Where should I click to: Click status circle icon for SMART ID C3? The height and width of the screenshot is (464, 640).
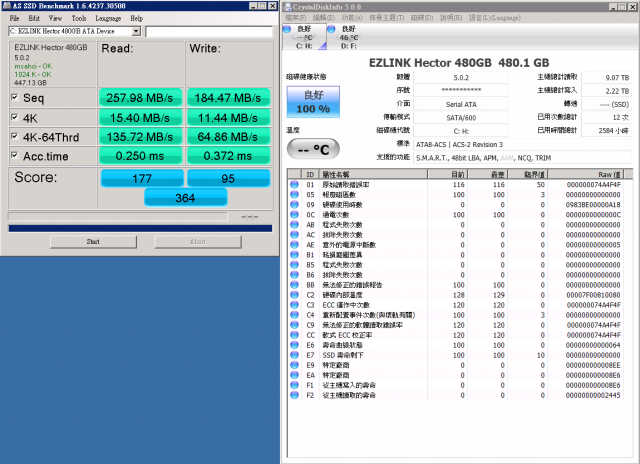click(294, 305)
